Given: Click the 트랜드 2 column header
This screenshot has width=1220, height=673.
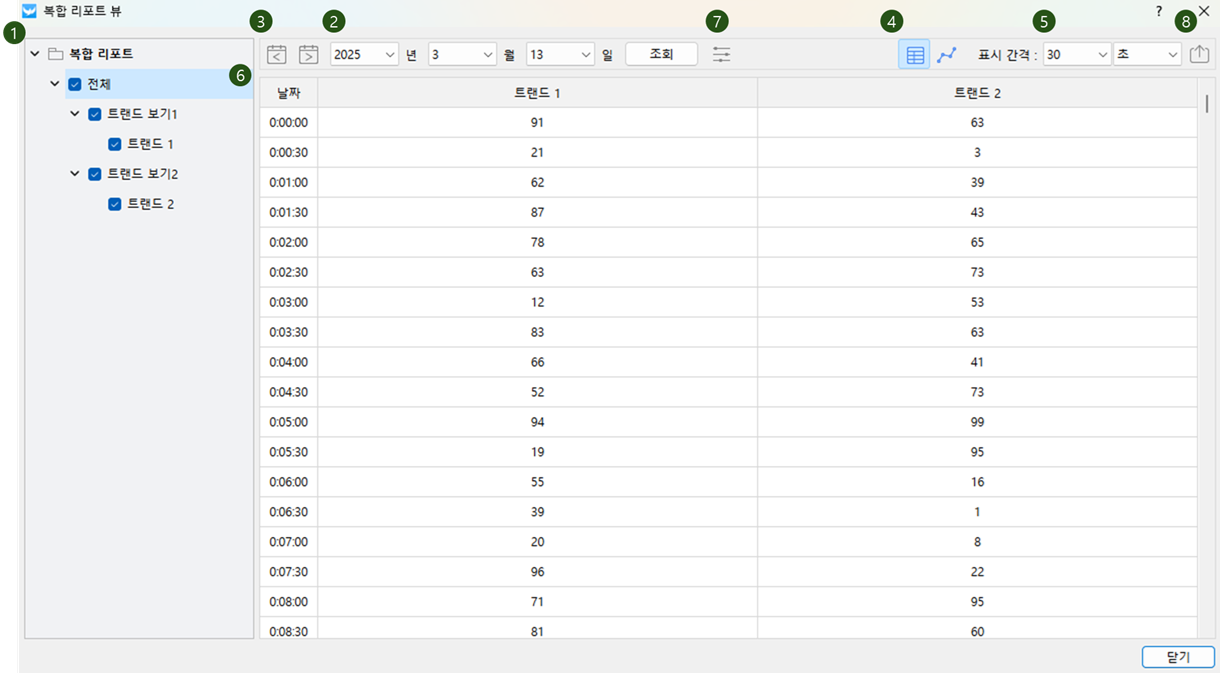Looking at the screenshot, I should [977, 93].
